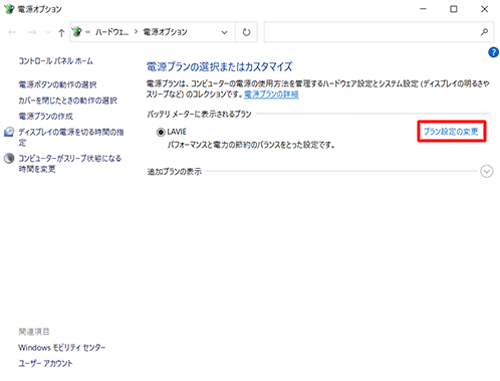Click the sleep time moon icon

(x=9, y=158)
